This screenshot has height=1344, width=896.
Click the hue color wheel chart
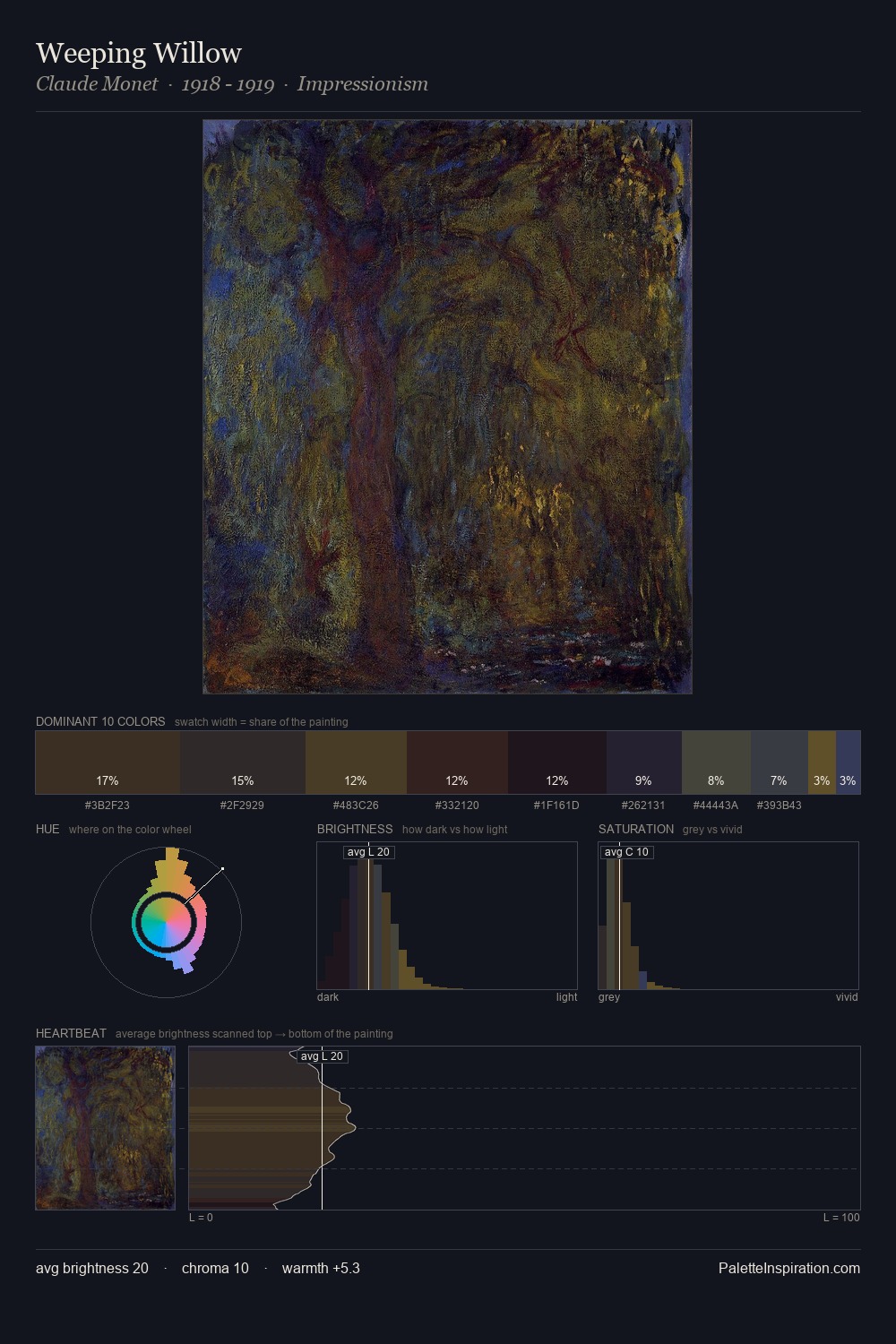click(166, 921)
